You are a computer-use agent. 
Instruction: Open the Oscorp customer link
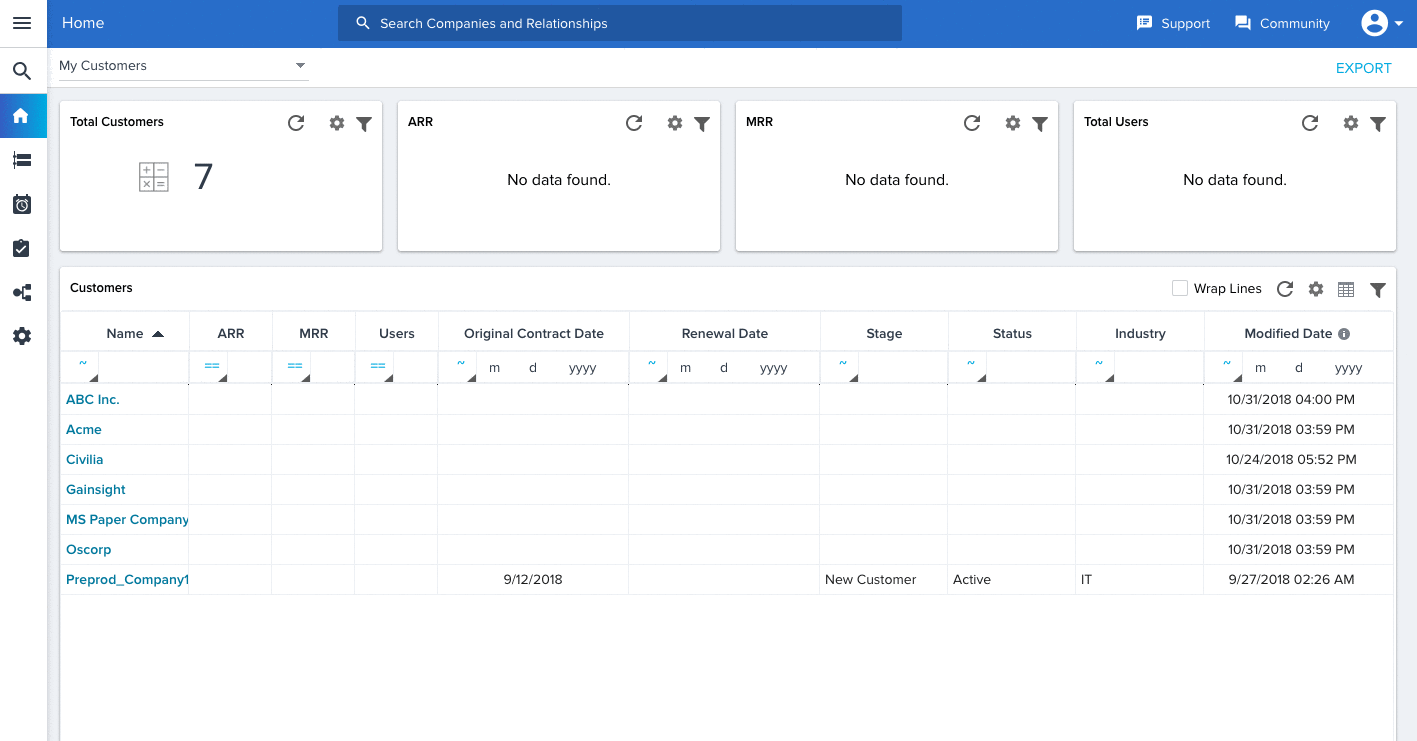89,549
